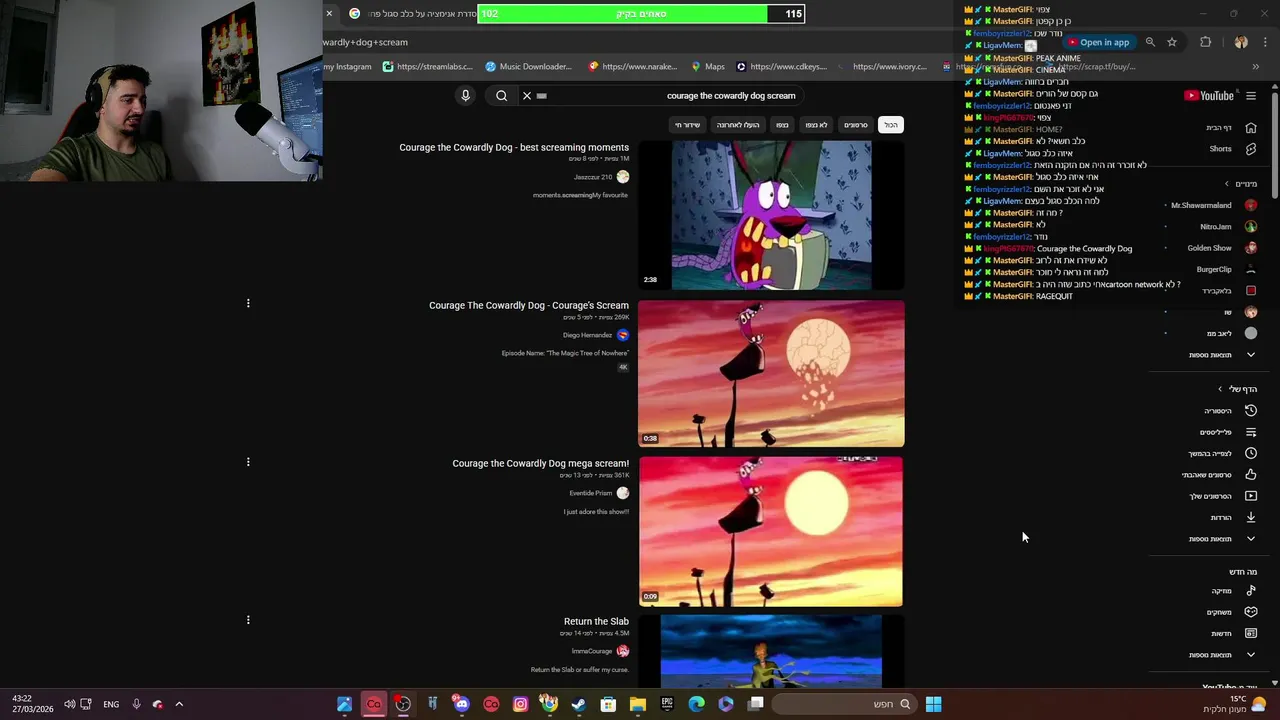Open the Mr.Shawarmaland subscription channel
This screenshot has width=1280, height=720.
[1212, 205]
